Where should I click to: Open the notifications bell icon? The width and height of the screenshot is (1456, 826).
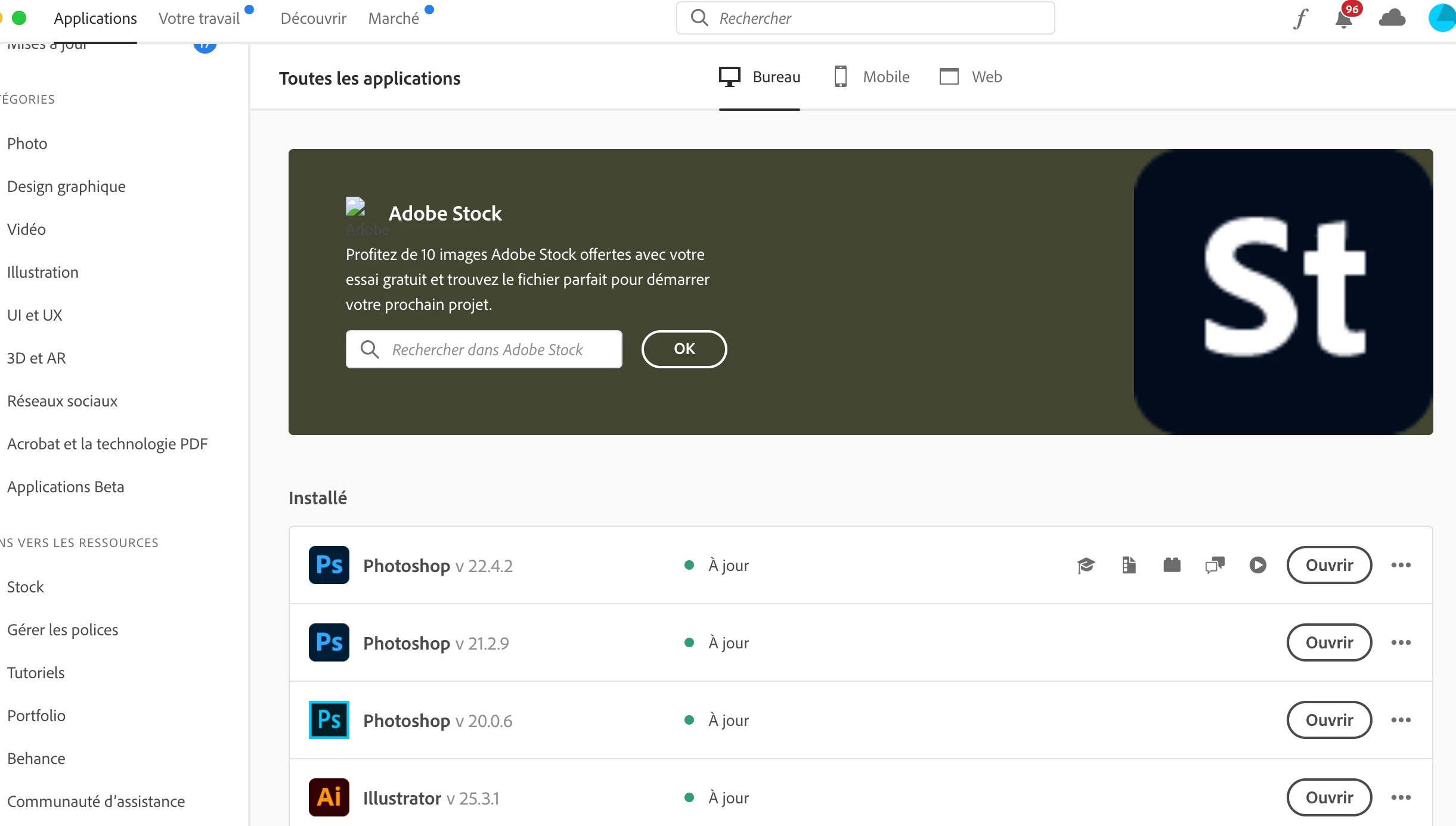(x=1344, y=19)
